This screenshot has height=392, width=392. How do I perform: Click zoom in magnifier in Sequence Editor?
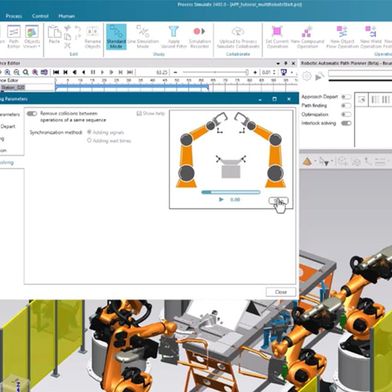click(x=7, y=72)
